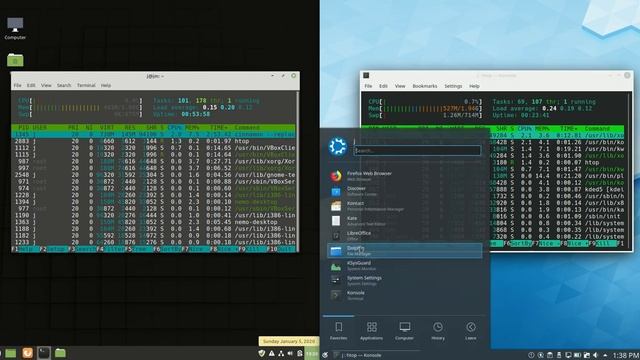The image size is (640, 360).
Task: Expand KDE system tray hidden icons arrow
Action: point(605,356)
